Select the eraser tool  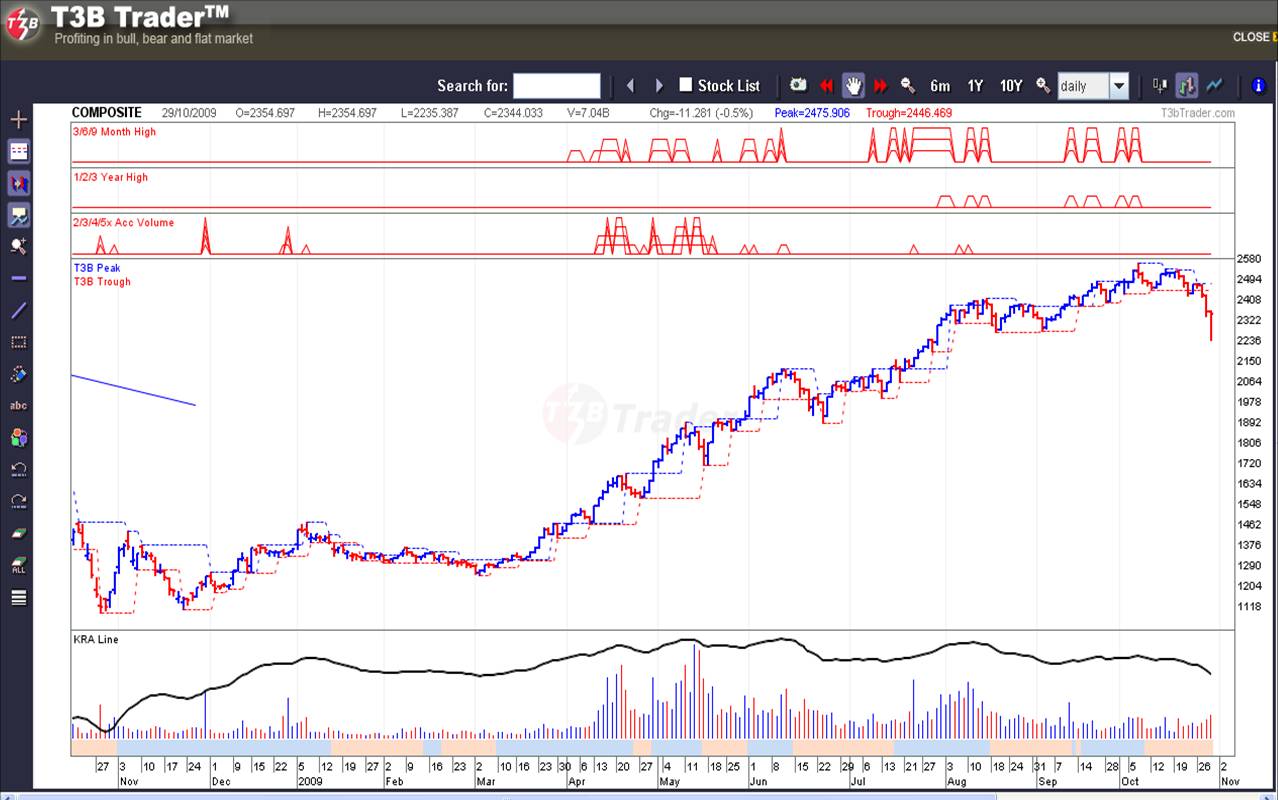[18, 534]
